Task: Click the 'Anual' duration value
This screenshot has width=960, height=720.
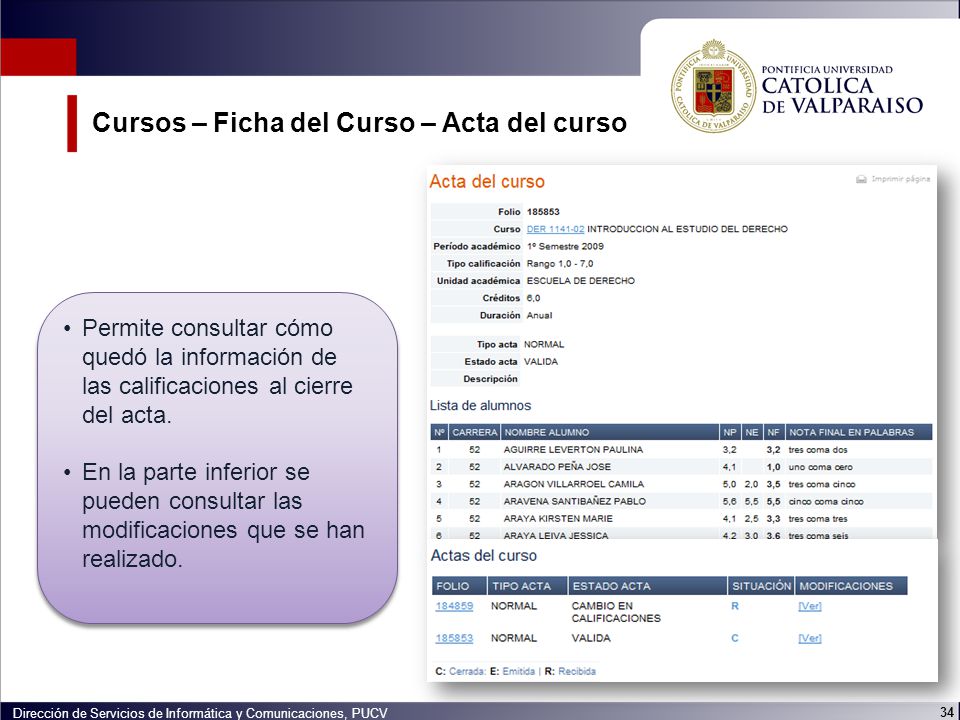Action: [x=539, y=315]
